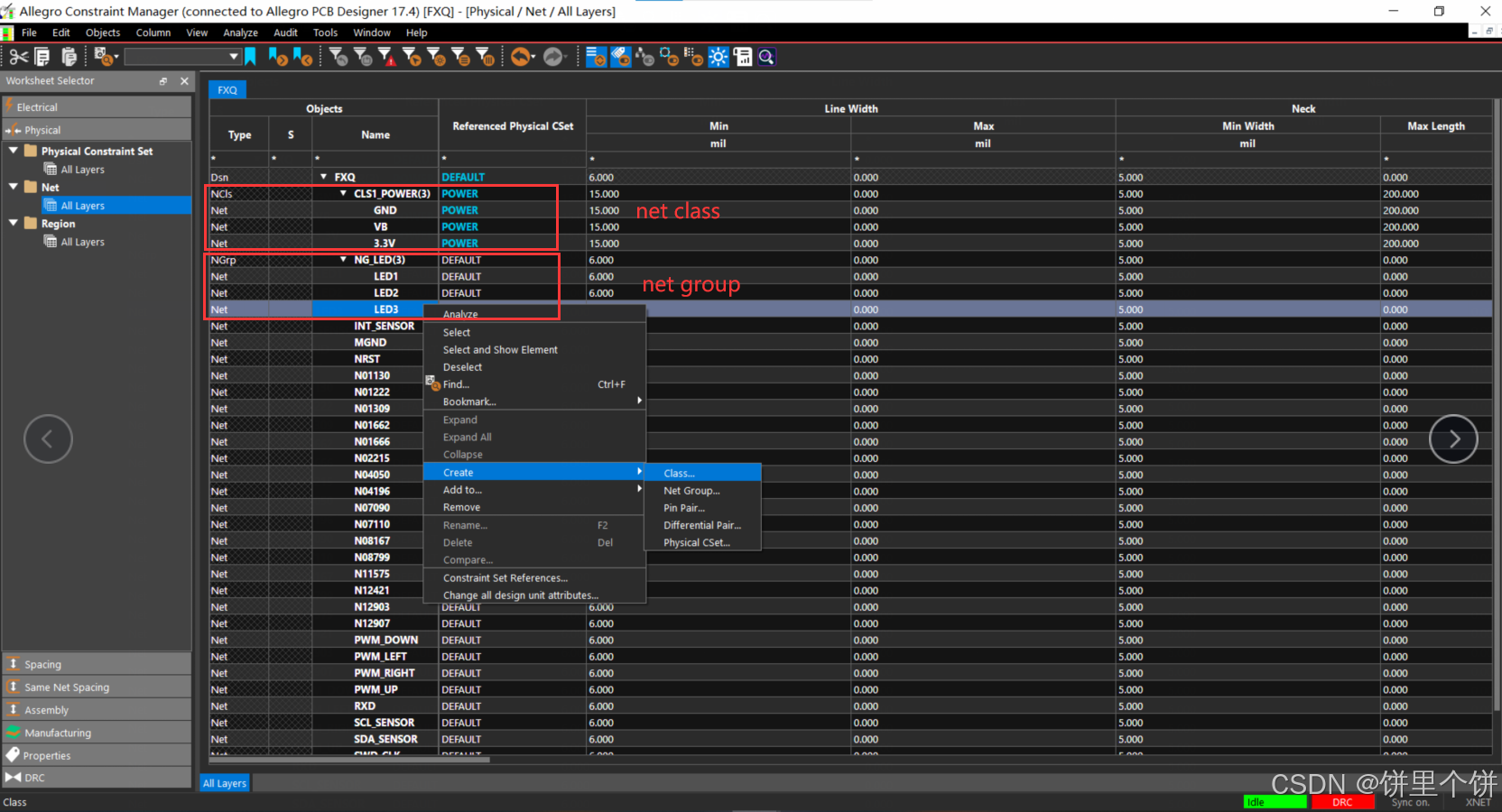The height and width of the screenshot is (812, 1502).
Task: Click the hierarchy nodes toolbar icon
Action: point(644,57)
